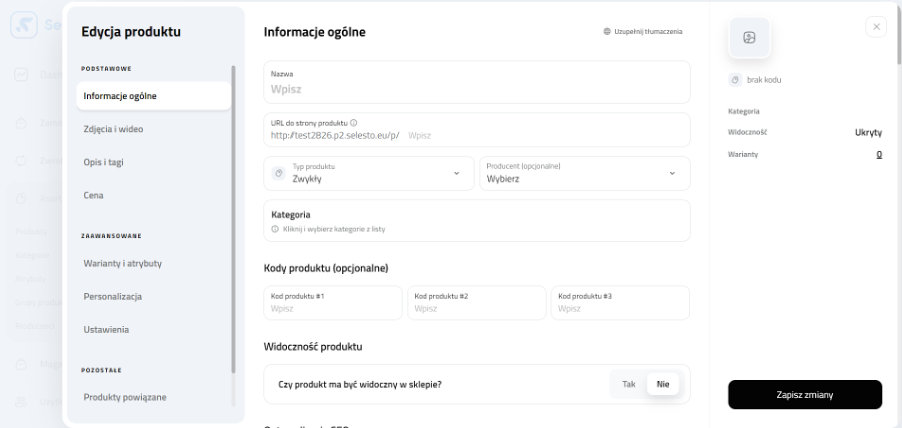Viewport: 902px width, 428px height.
Task: Click the info icon beside URL do strony produktu
Action: [x=354, y=123]
